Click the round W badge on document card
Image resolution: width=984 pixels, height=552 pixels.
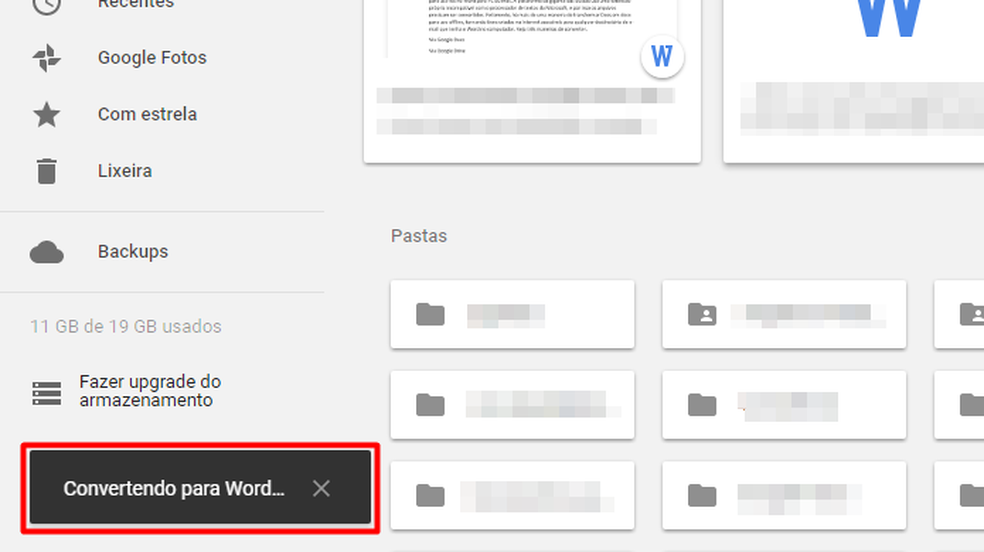click(662, 56)
